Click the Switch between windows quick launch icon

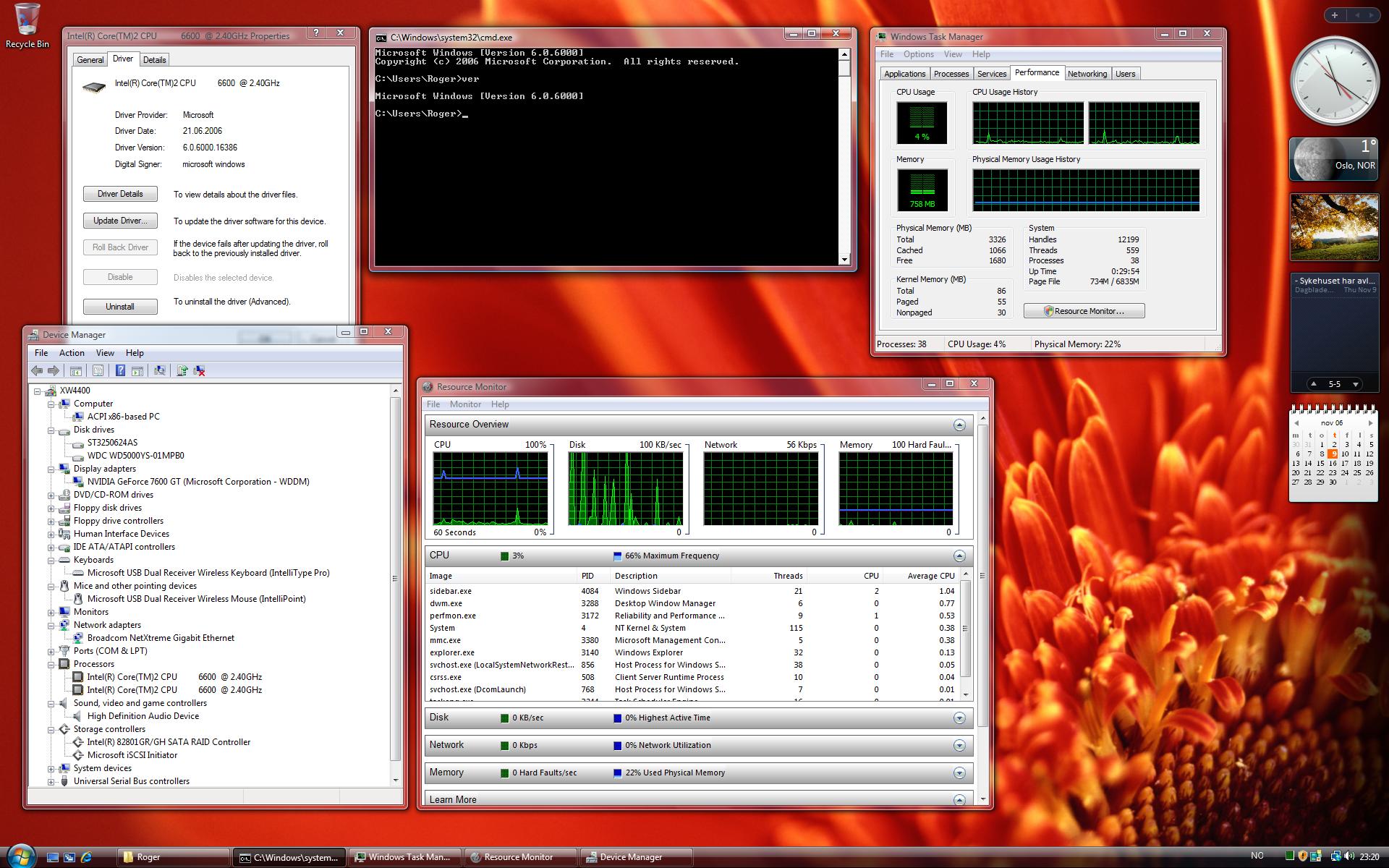pyautogui.click(x=69, y=857)
